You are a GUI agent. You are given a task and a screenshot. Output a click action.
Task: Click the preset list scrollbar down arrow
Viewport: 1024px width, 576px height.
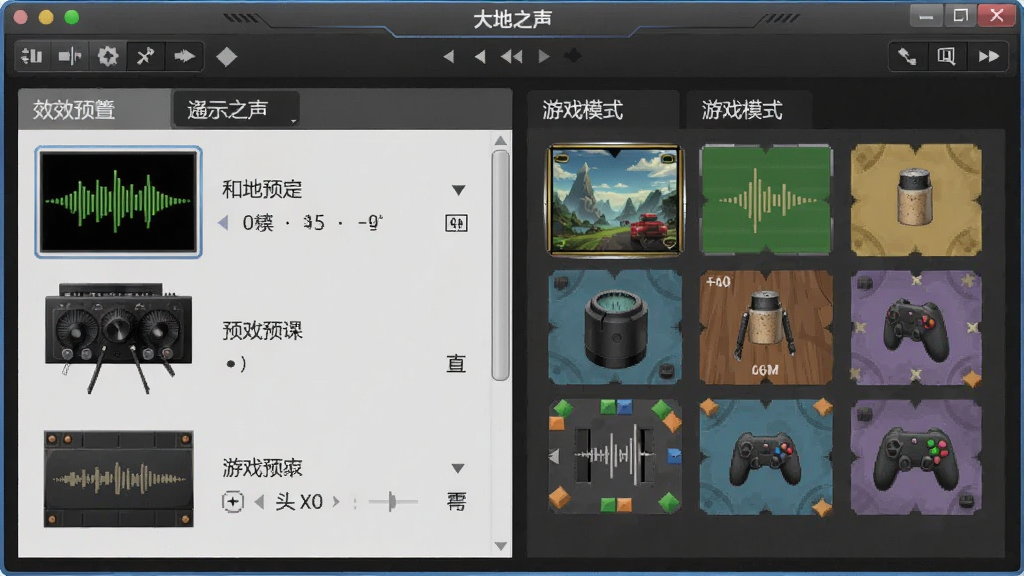tap(500, 546)
